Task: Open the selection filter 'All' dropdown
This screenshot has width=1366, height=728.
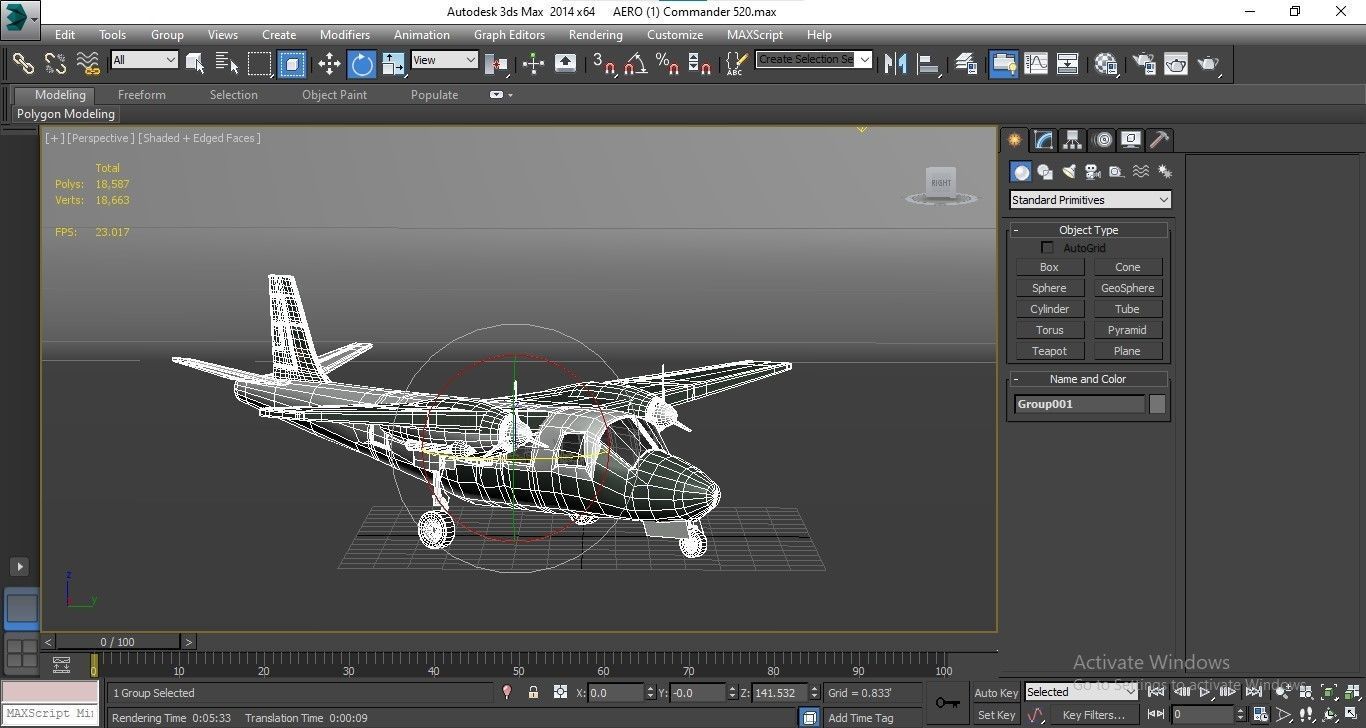Action: tap(145, 60)
